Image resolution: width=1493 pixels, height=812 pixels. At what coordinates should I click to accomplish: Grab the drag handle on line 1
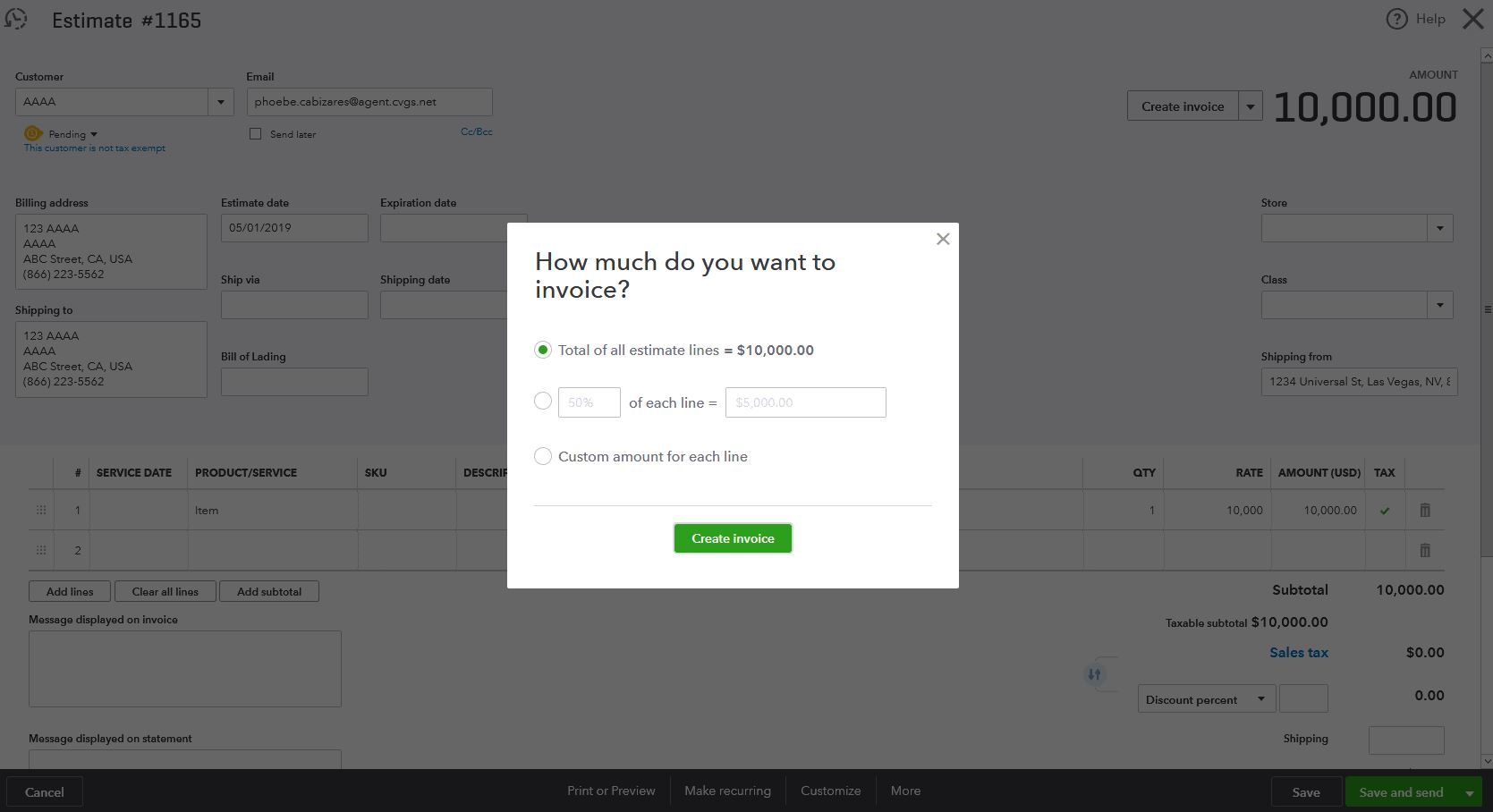(x=40, y=510)
